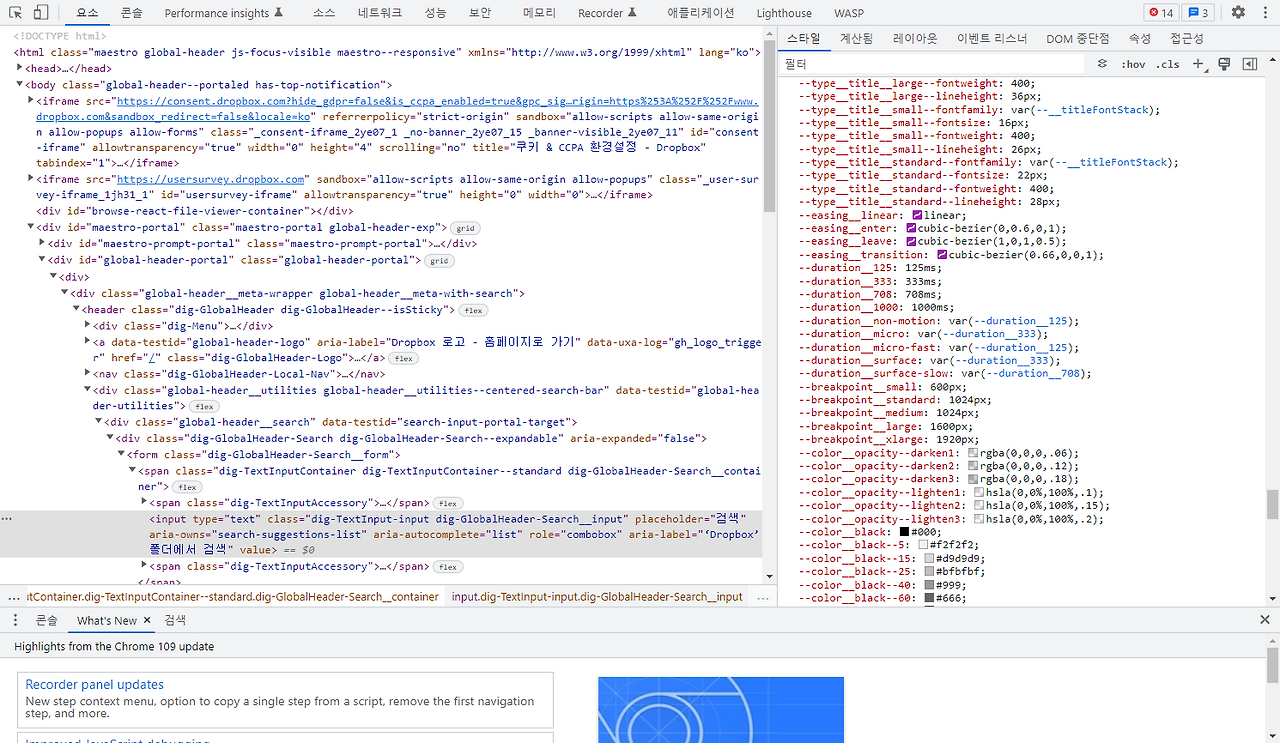Image resolution: width=1280 pixels, height=743 pixels.
Task: Expand the head element node
Action: pos(20,68)
